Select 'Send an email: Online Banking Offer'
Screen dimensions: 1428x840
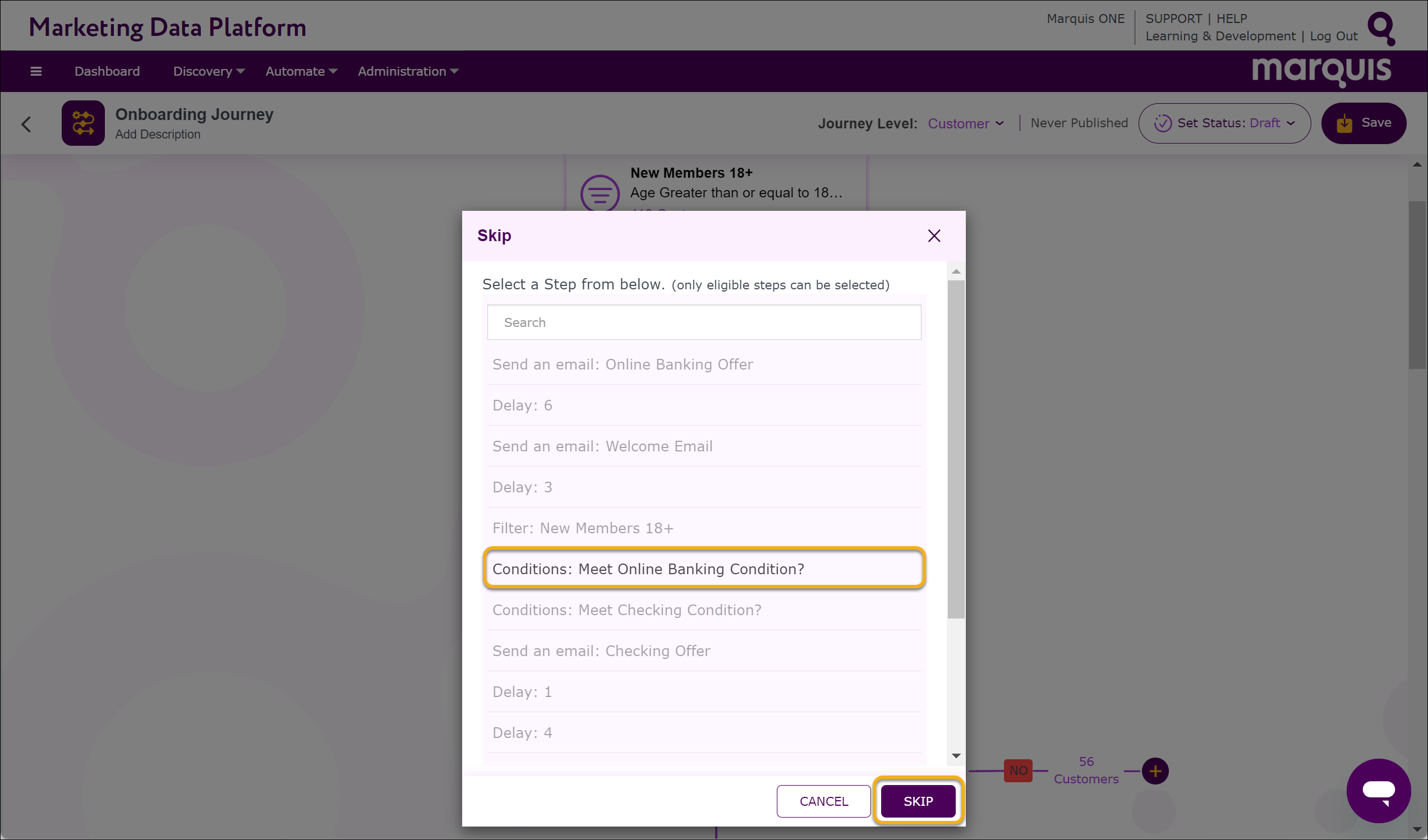point(704,364)
